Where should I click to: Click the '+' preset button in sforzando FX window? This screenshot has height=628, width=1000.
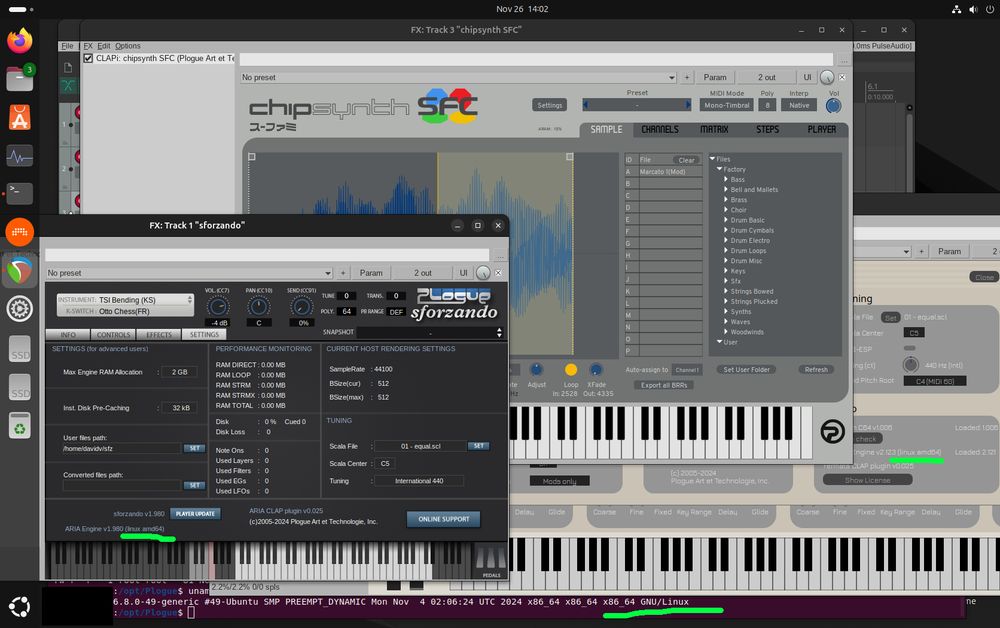coord(343,273)
